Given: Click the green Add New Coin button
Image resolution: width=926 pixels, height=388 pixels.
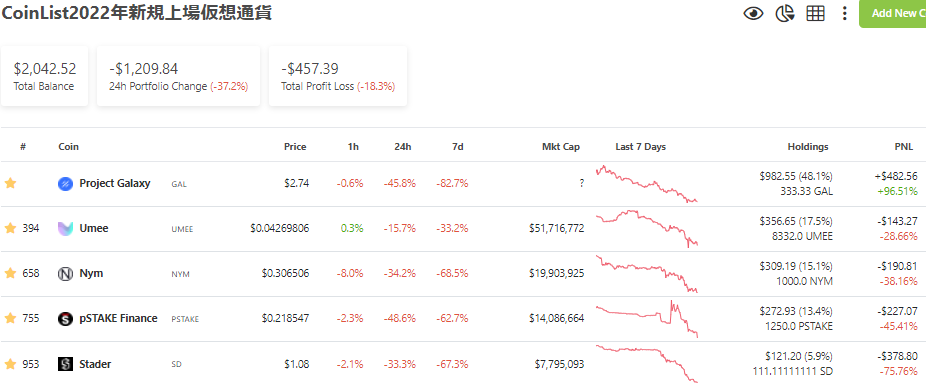Looking at the screenshot, I should click(892, 14).
